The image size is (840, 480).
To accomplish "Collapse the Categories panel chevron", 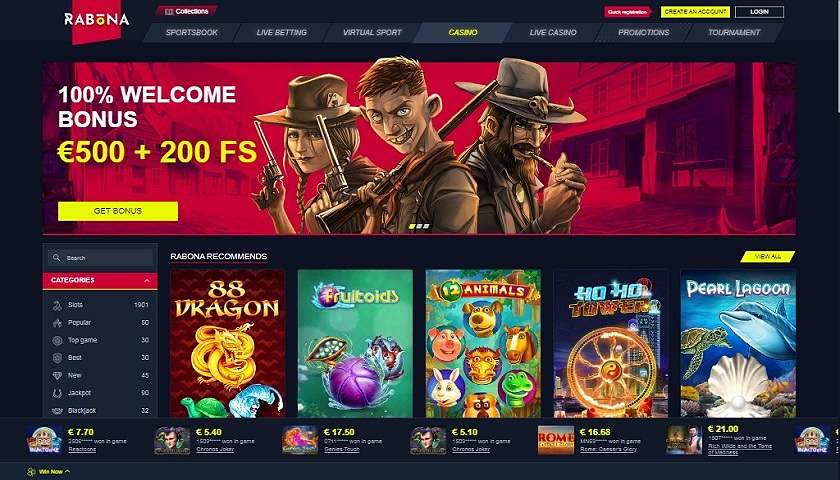I will click(x=147, y=281).
